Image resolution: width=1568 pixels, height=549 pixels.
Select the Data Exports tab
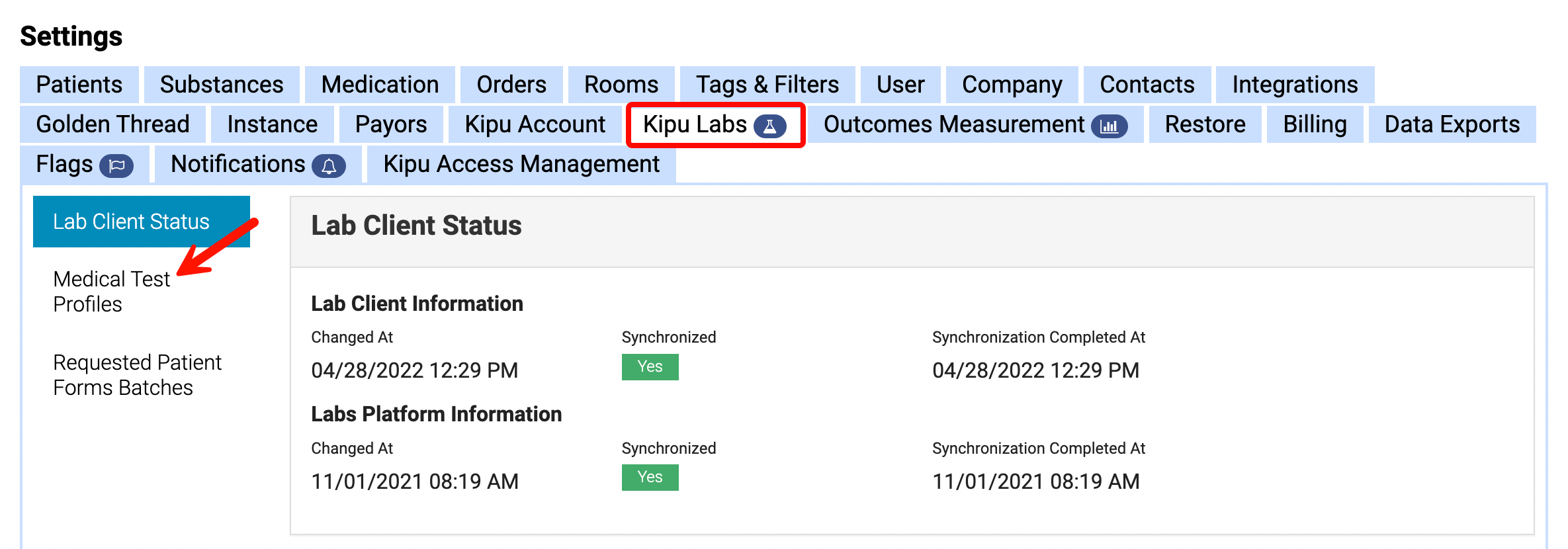[x=1452, y=124]
